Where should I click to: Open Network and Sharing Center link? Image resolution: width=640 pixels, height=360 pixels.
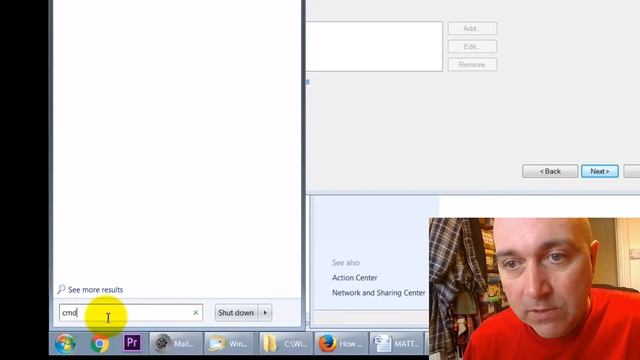pos(379,293)
